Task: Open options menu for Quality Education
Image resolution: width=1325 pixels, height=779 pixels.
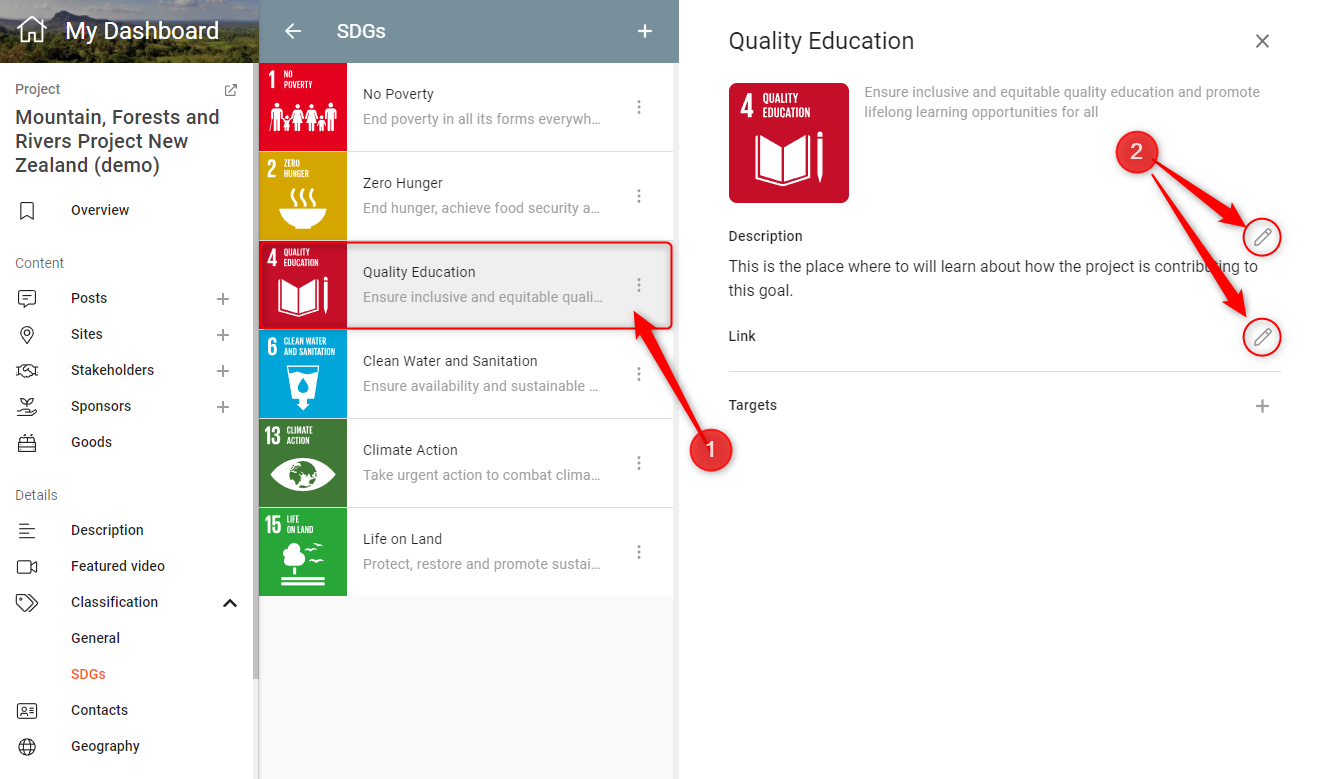Action: click(639, 285)
